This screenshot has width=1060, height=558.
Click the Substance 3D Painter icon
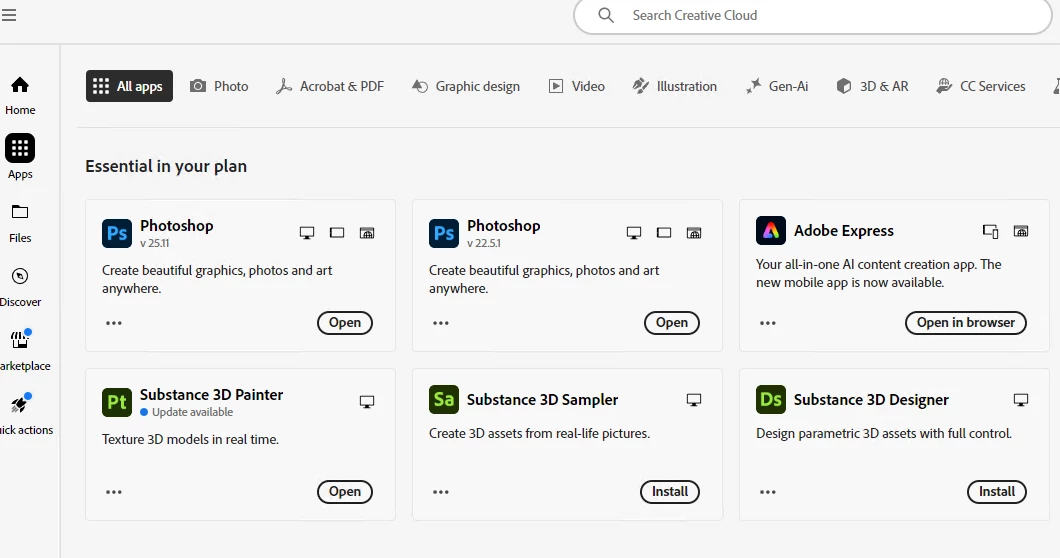[x=117, y=402]
